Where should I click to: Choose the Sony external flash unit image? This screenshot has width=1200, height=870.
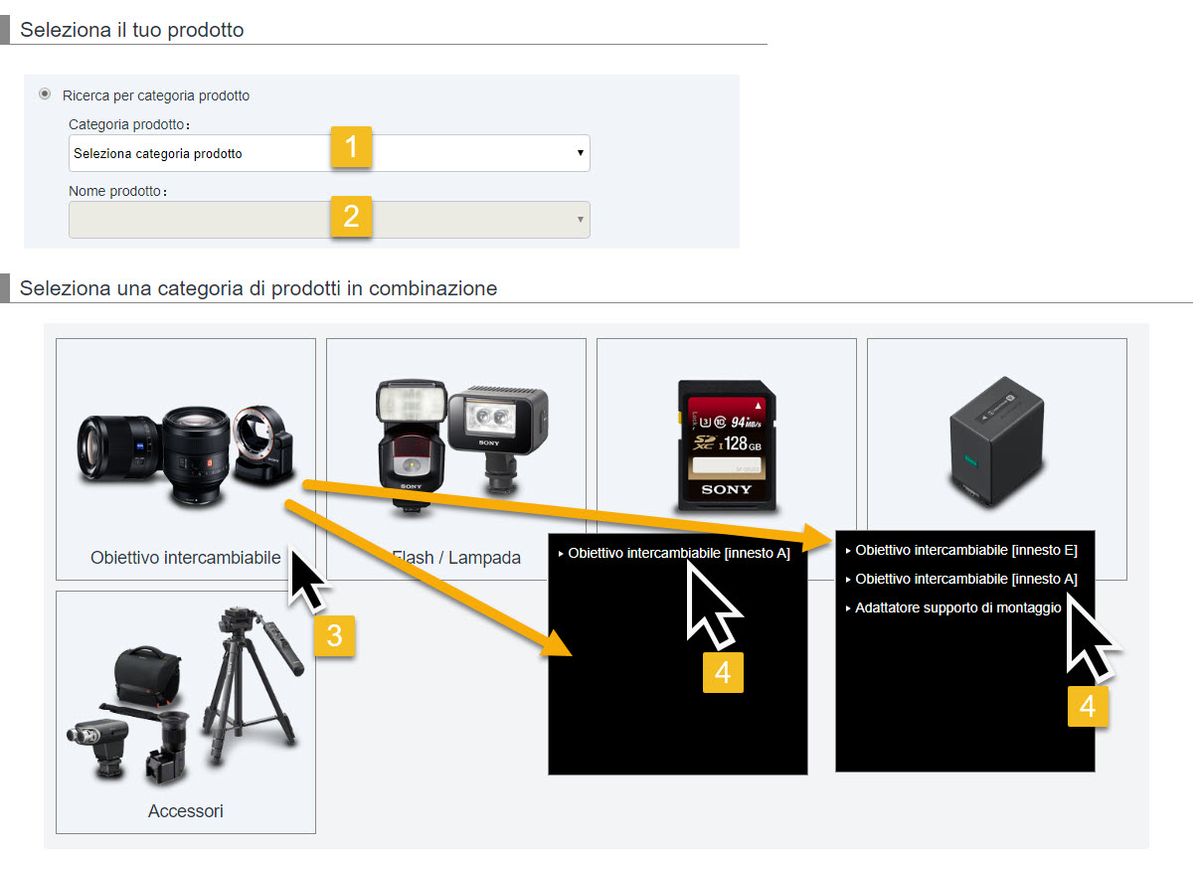pos(408,440)
